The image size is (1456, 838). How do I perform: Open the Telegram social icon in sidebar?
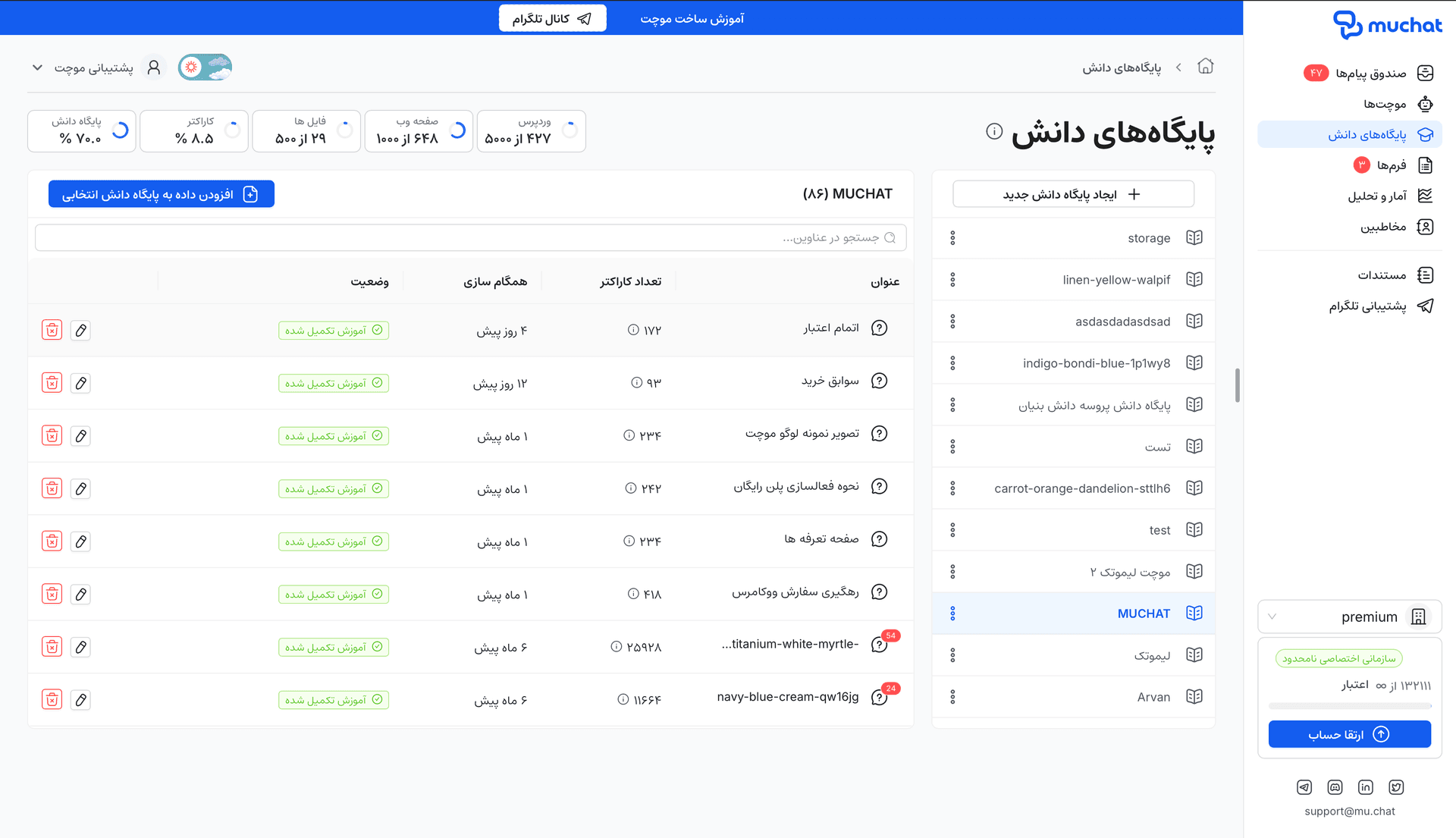(1304, 787)
